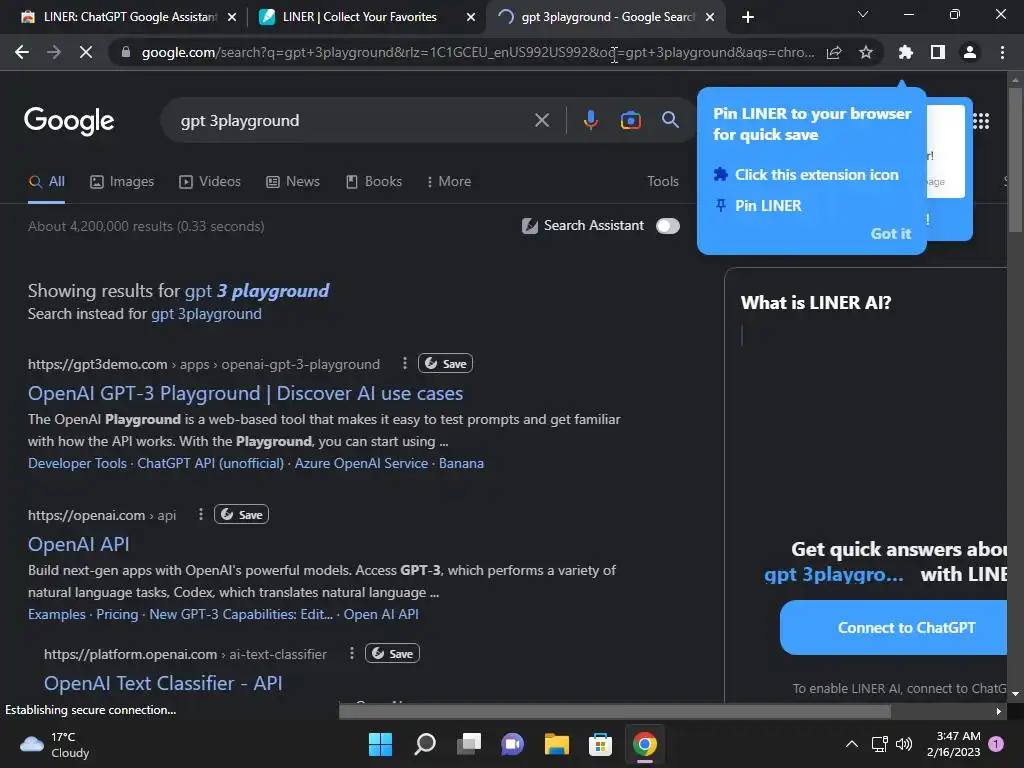
Task: Submit search with the magnifier icon
Action: coord(670,120)
